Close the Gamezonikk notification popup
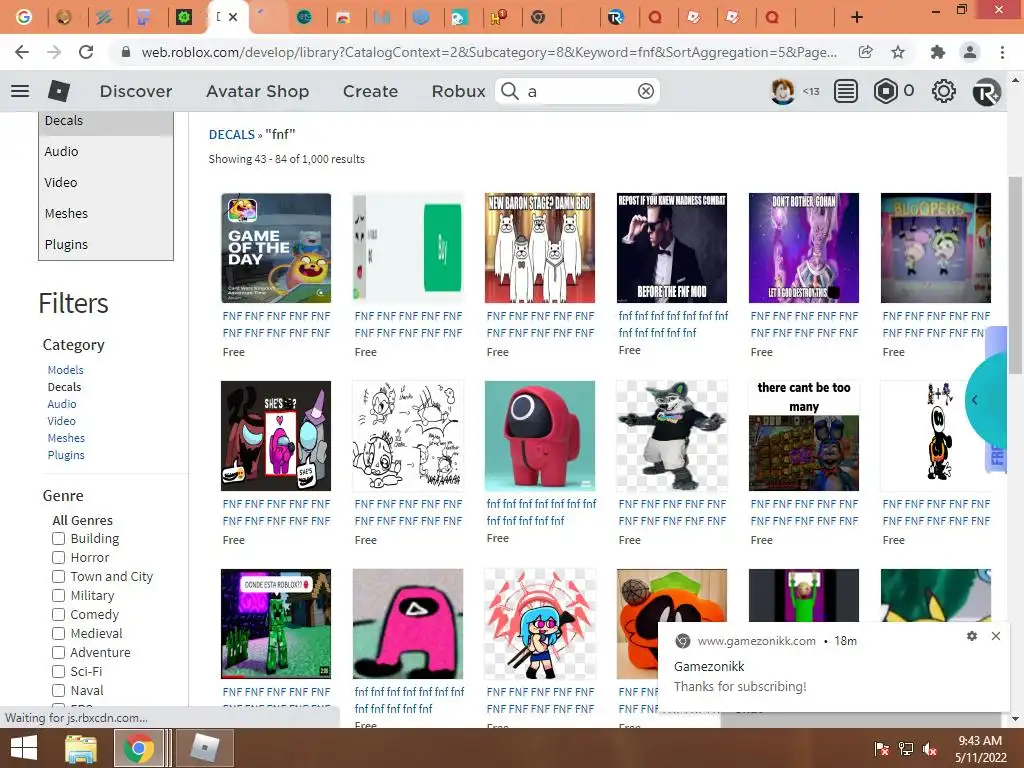Screen dimensions: 1024x768 tap(995, 635)
